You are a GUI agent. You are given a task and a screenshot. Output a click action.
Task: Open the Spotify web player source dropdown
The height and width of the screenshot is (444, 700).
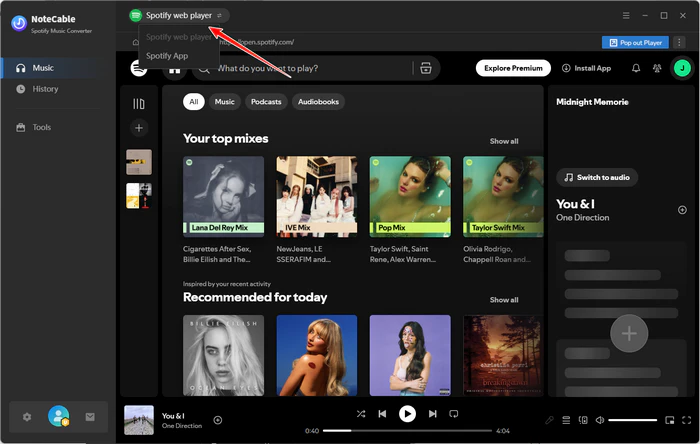pos(179,16)
